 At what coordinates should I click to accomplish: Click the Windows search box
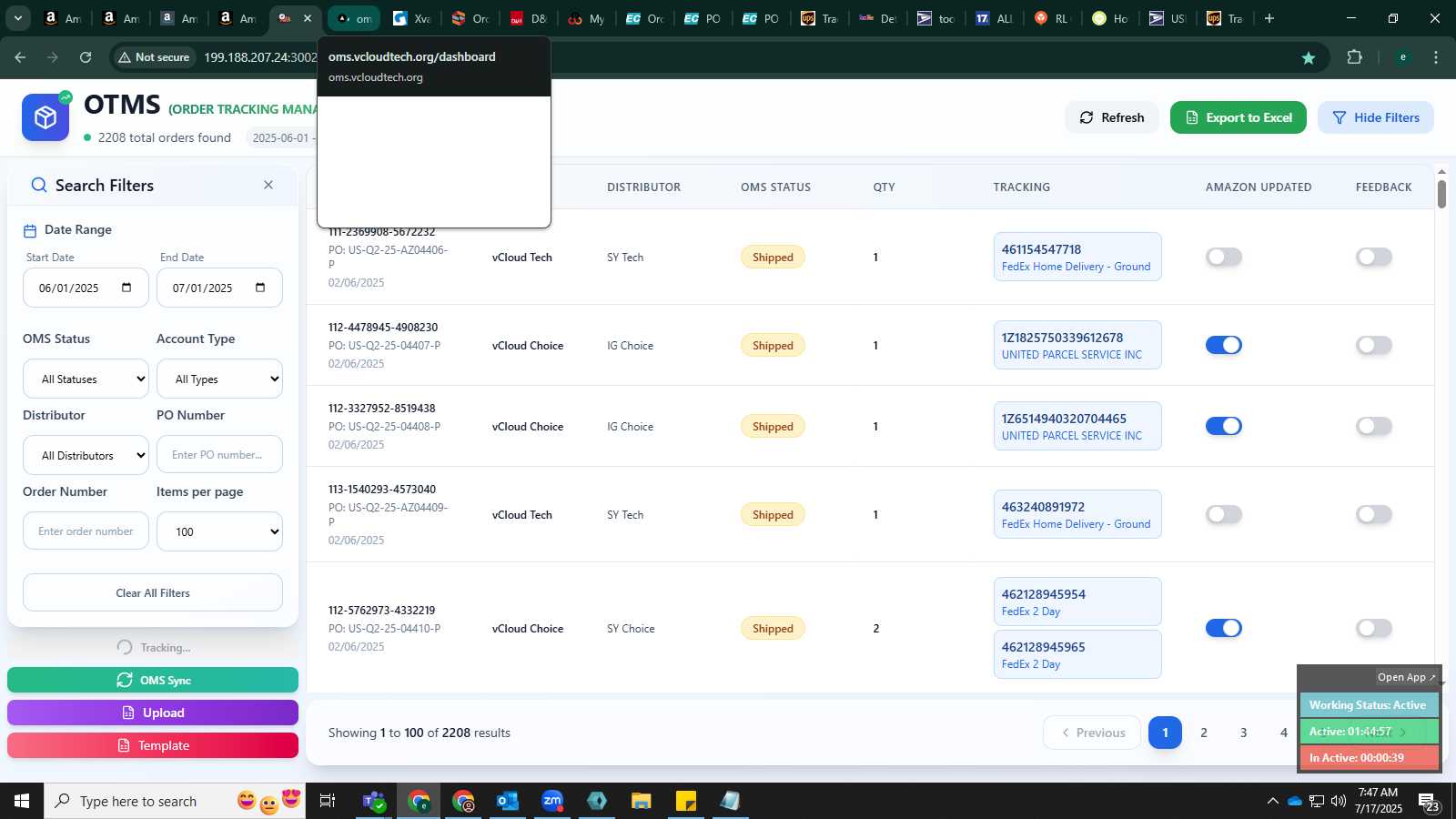coord(175,801)
